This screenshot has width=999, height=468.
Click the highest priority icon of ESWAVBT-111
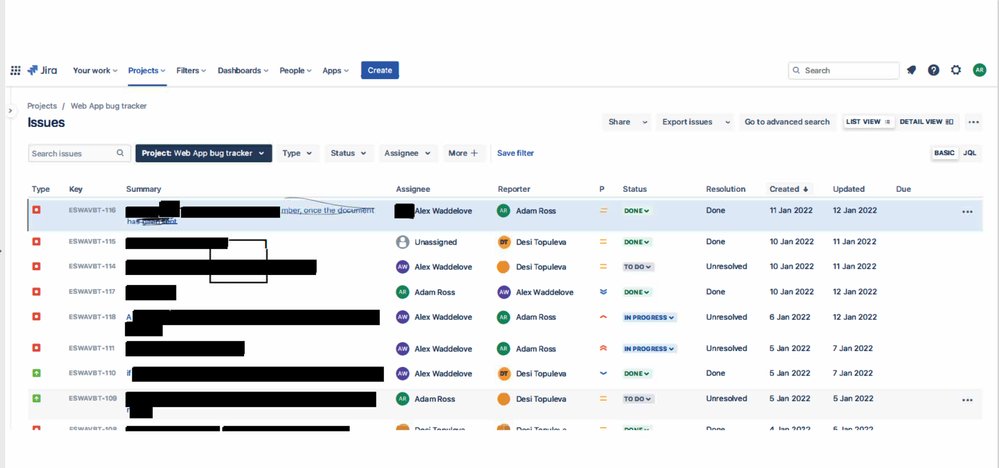tap(603, 348)
